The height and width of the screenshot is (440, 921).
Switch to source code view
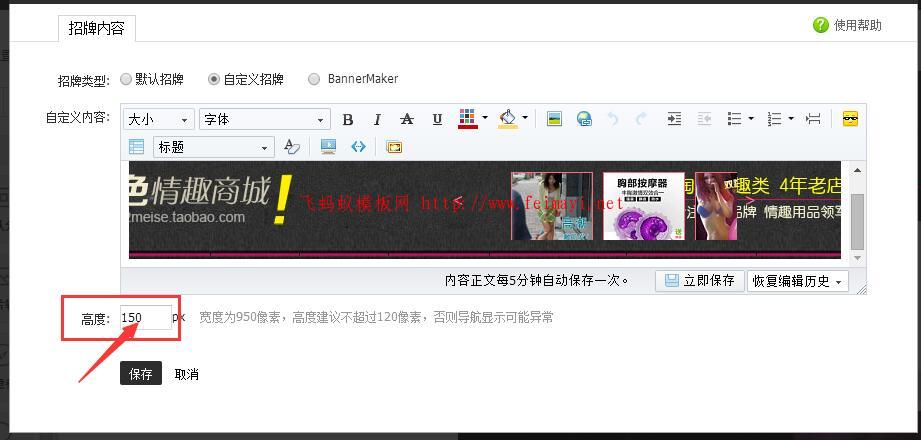pos(358,147)
